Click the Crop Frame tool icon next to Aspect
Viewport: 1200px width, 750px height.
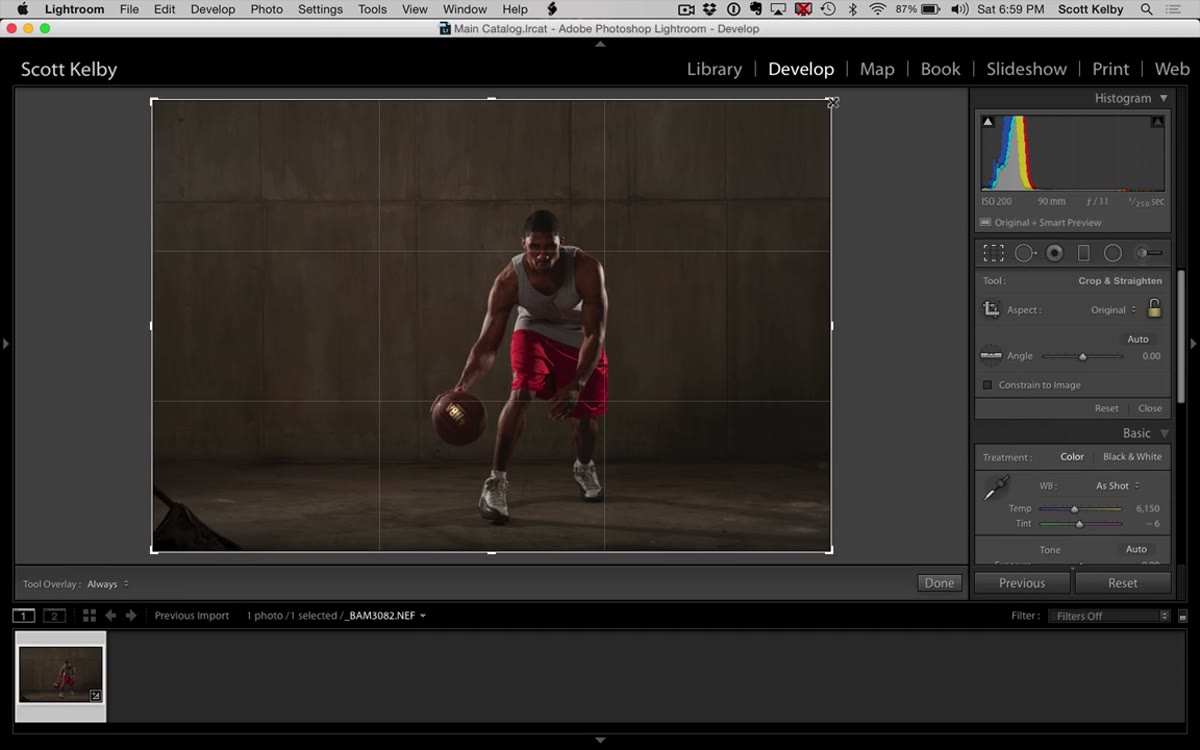click(x=991, y=309)
